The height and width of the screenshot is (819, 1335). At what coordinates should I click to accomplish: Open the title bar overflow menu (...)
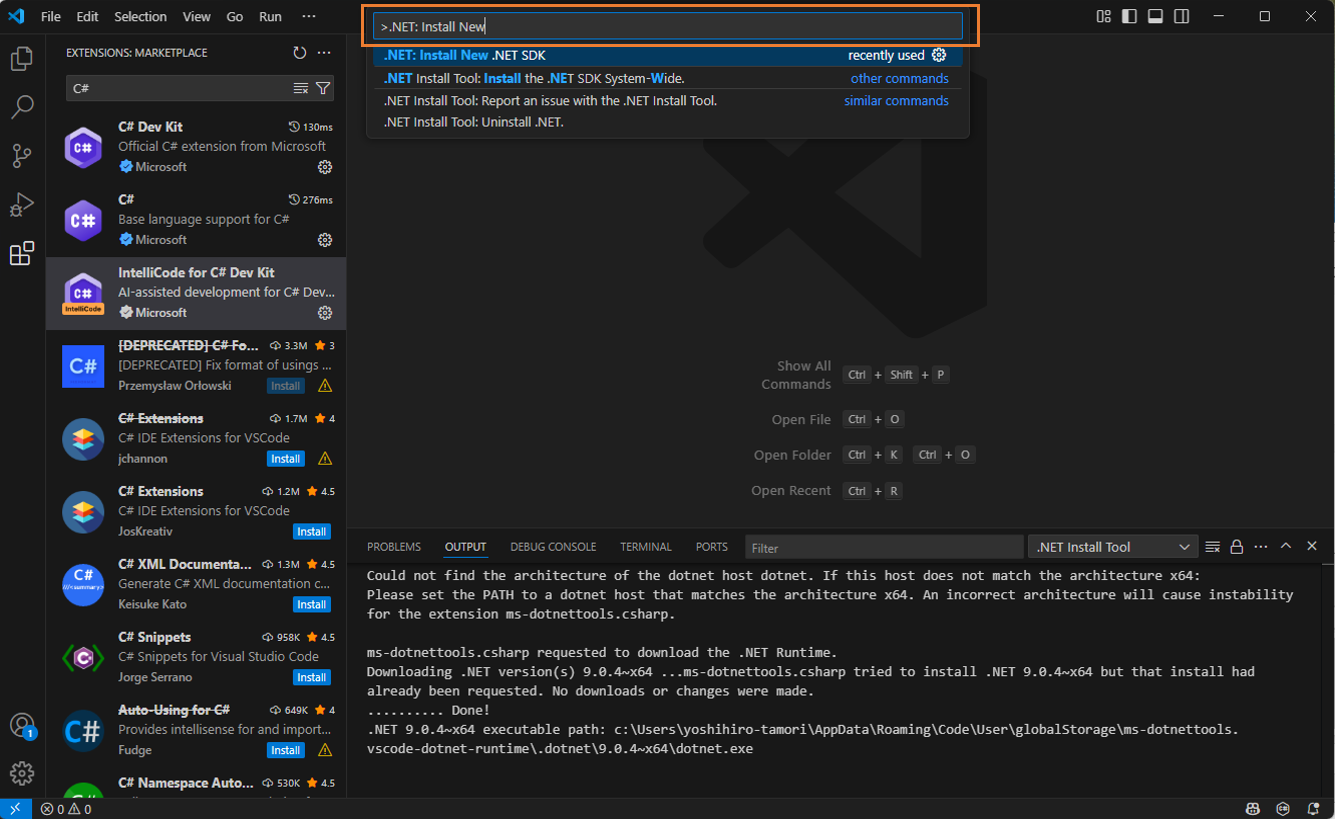pos(308,17)
